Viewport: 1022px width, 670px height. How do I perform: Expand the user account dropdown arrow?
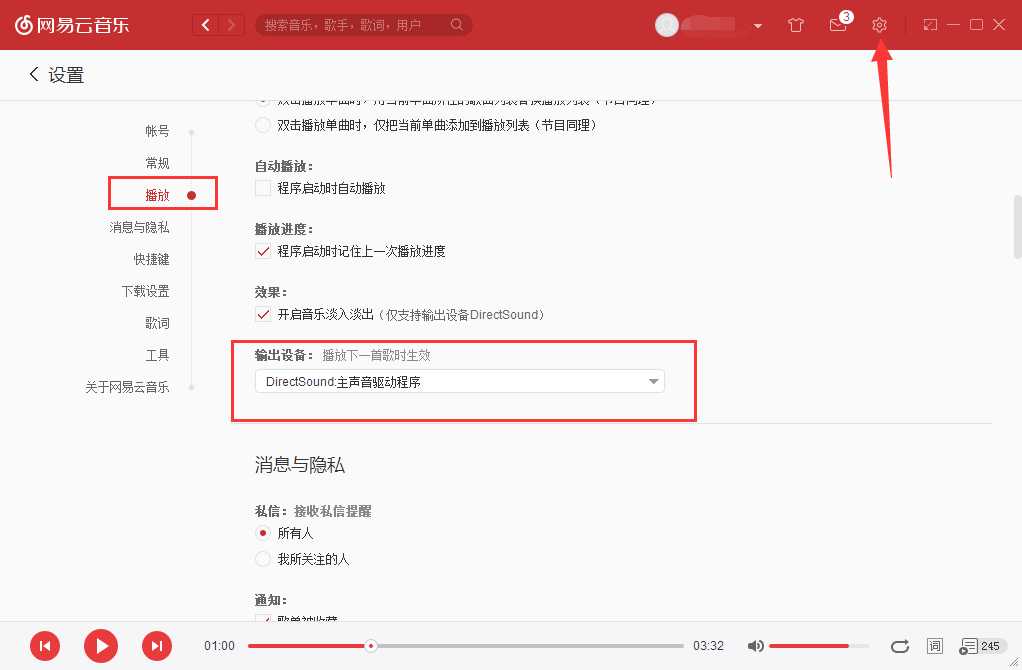pos(758,25)
